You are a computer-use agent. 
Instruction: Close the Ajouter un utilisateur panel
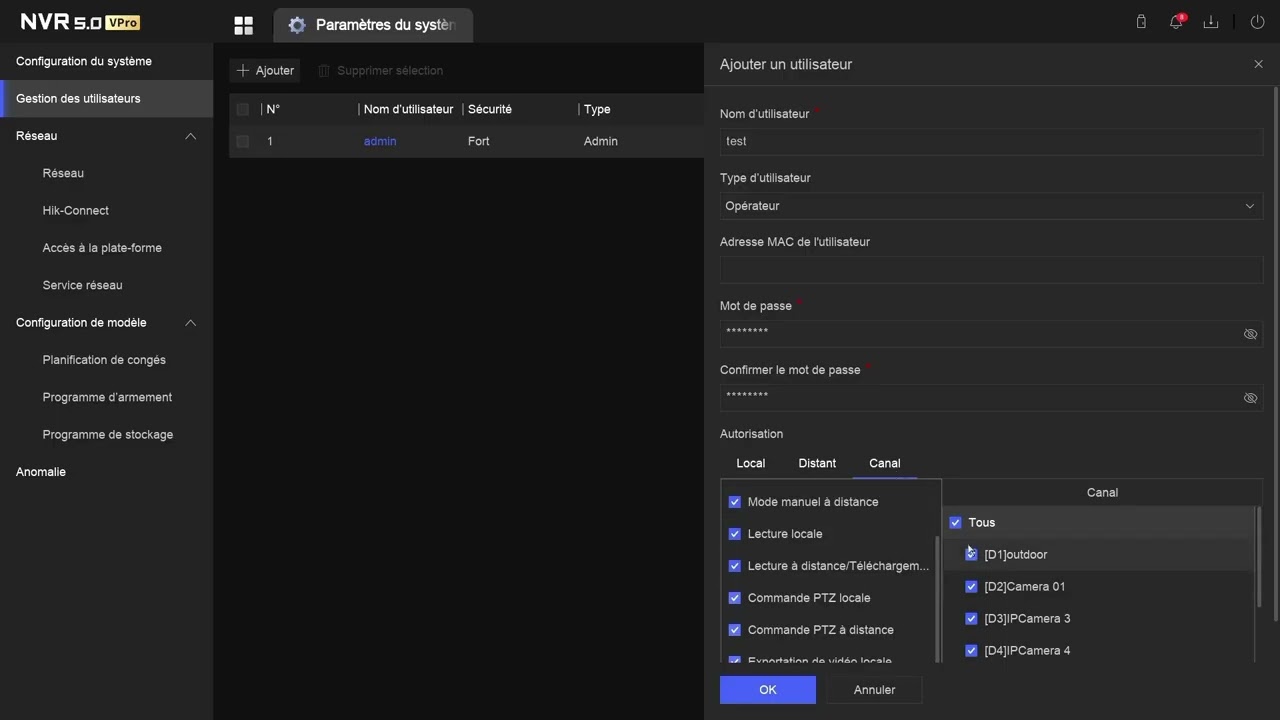(1258, 64)
